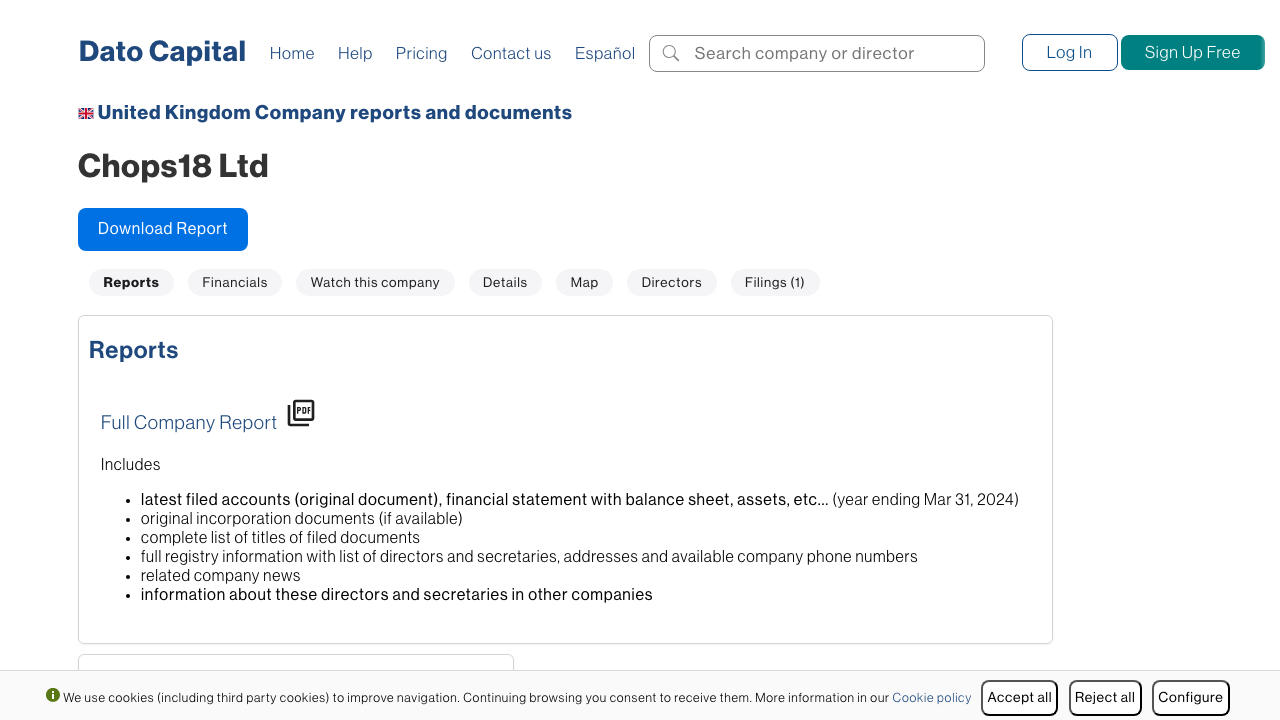This screenshot has height=720, width=1280.
Task: Select the Filings (1) tab
Action: (774, 283)
